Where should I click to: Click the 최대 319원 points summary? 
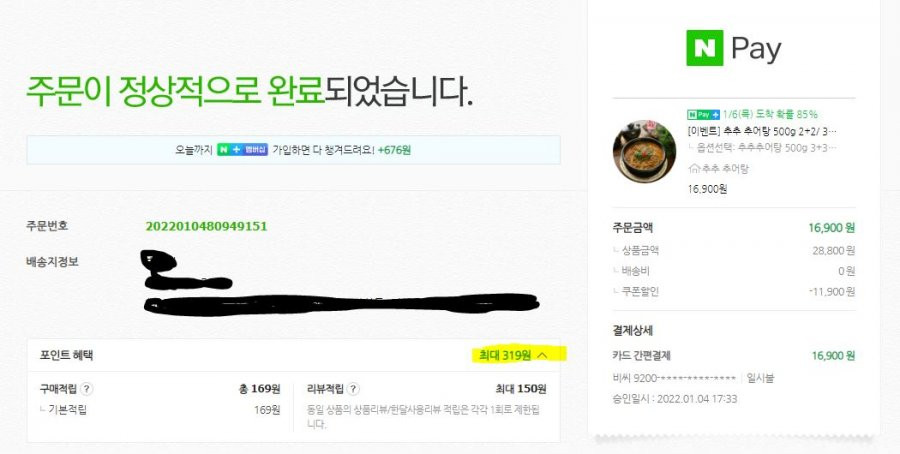(505, 355)
